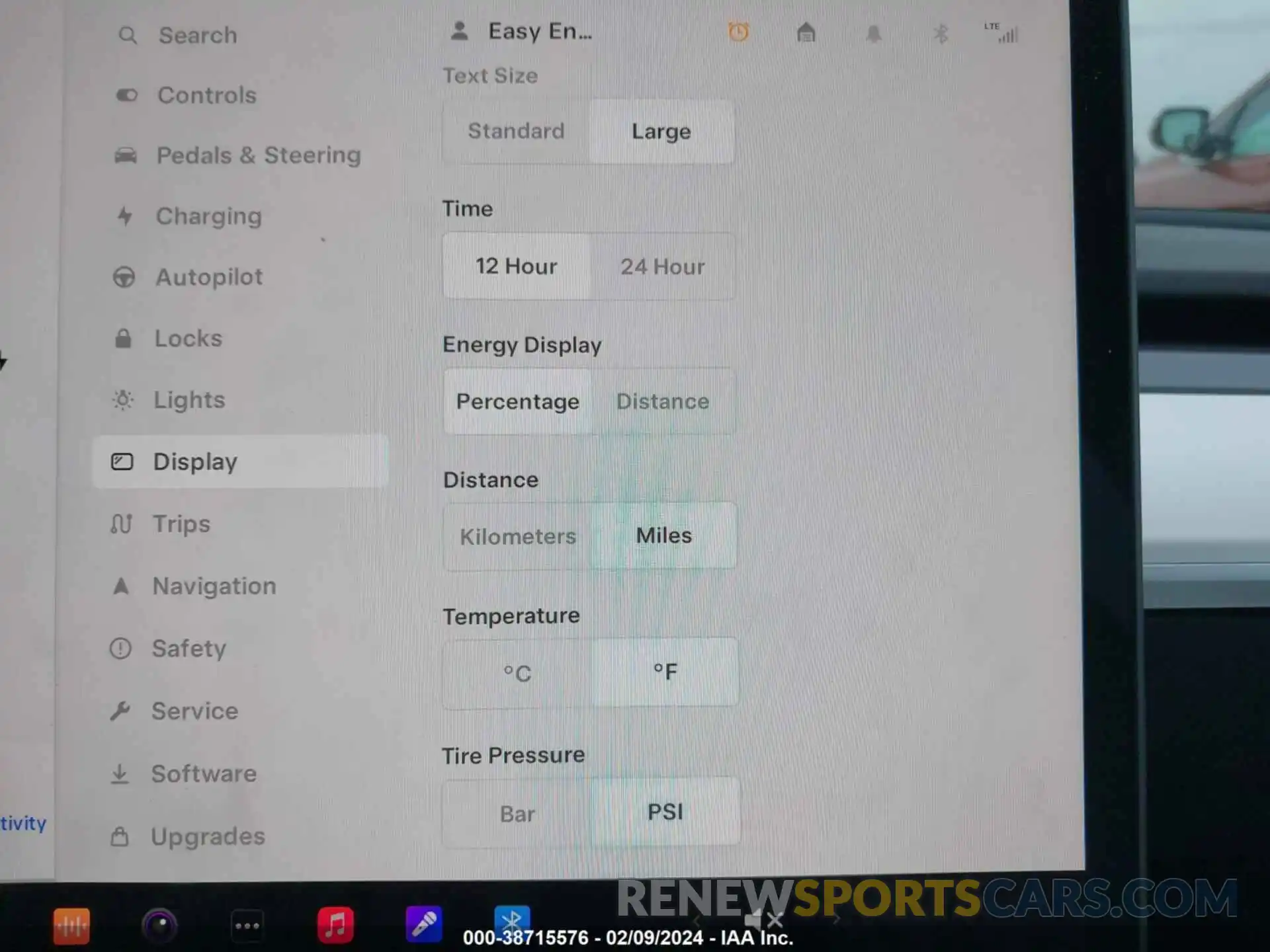The image size is (1270, 952).
Task: Open the Search settings menu
Action: [198, 35]
